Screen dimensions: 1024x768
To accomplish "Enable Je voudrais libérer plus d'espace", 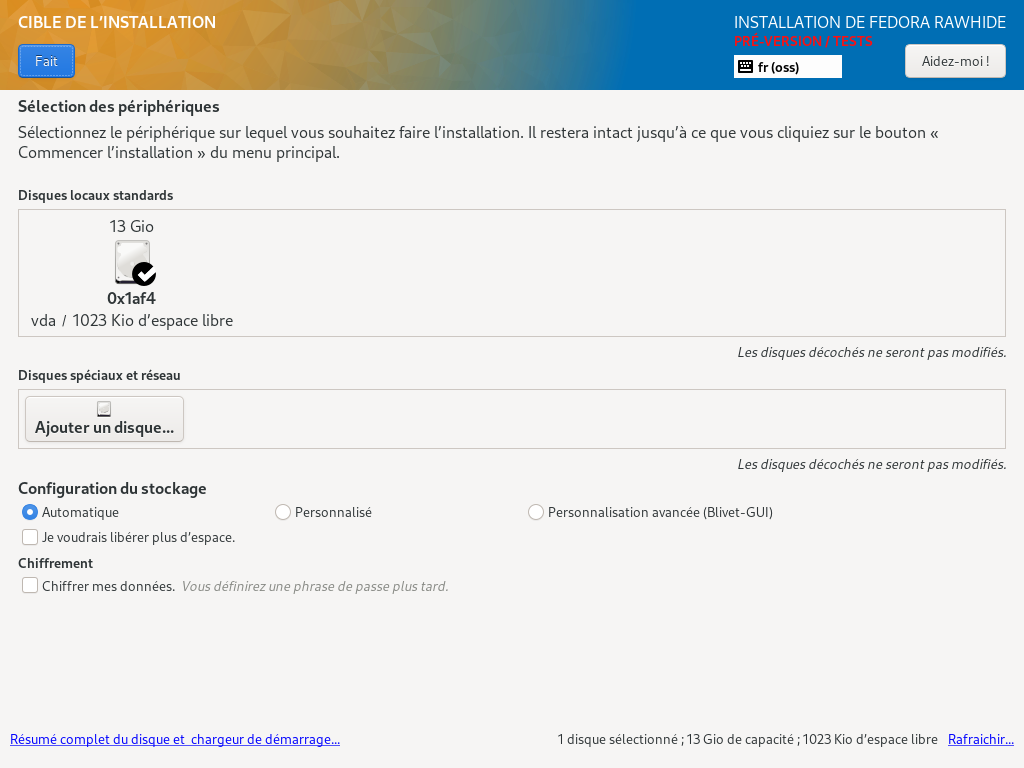I will point(30,537).
